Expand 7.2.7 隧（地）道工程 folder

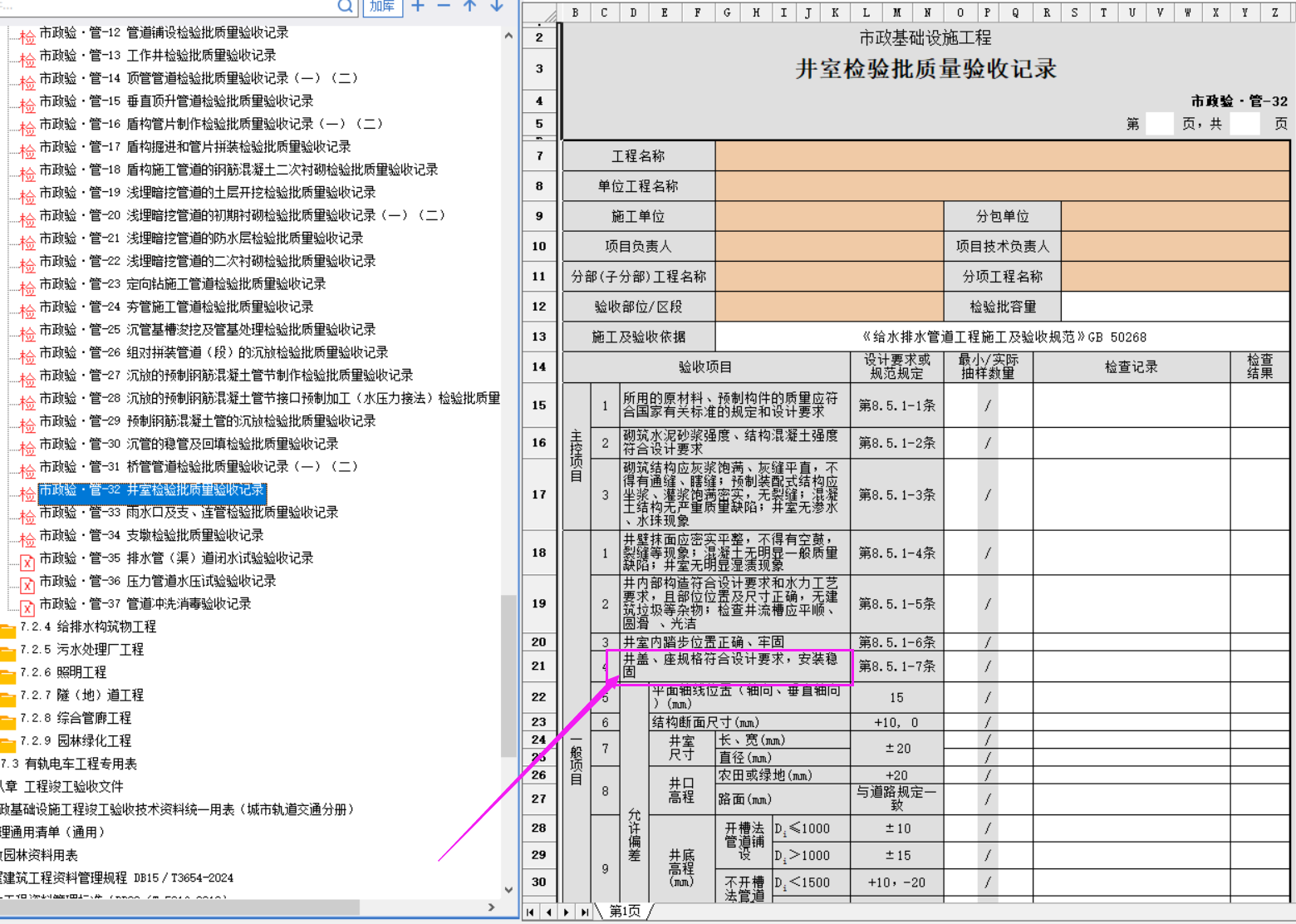tap(81, 695)
